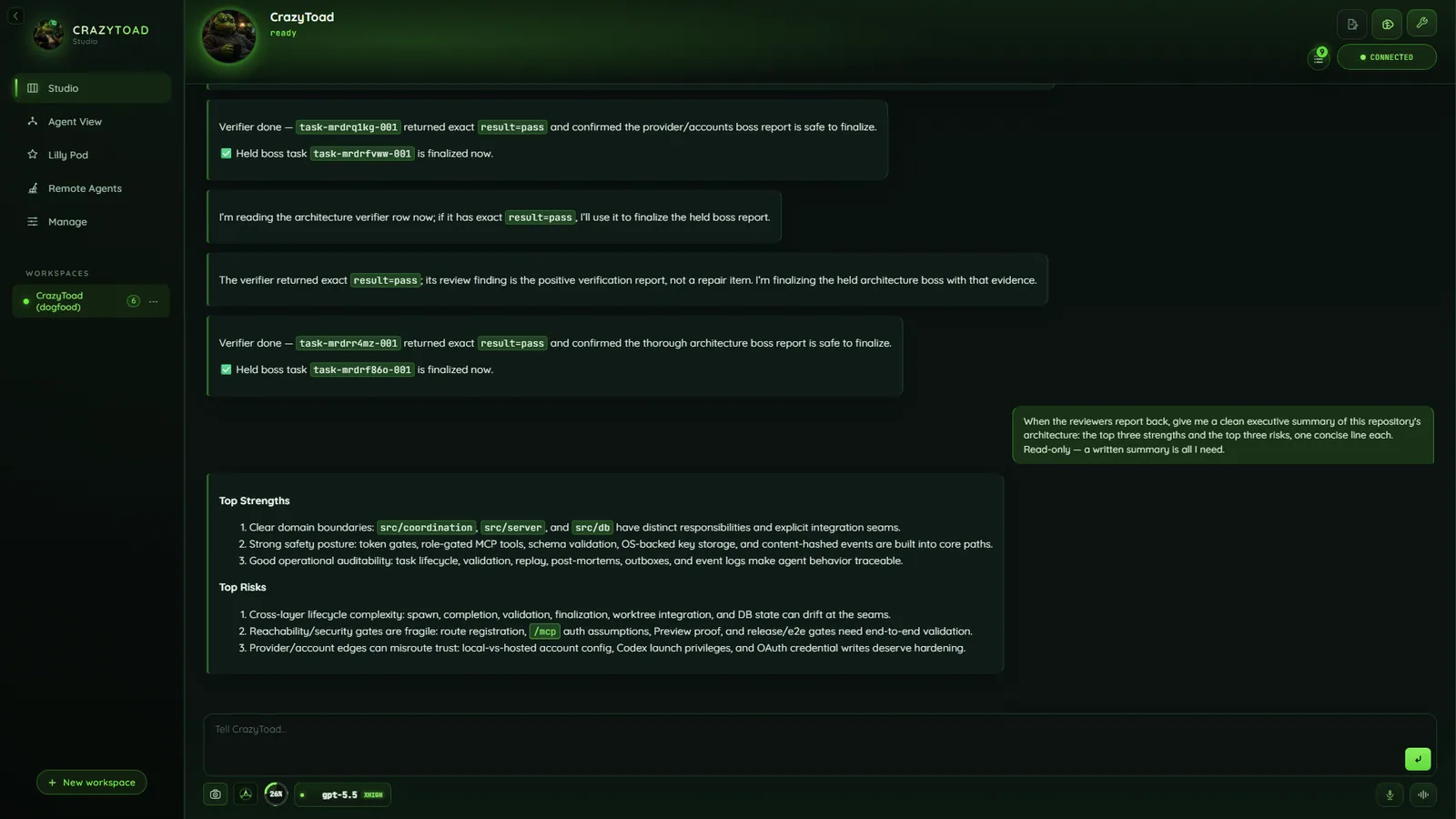Click the task-mrdrf86o-001 task tag

(x=362, y=369)
